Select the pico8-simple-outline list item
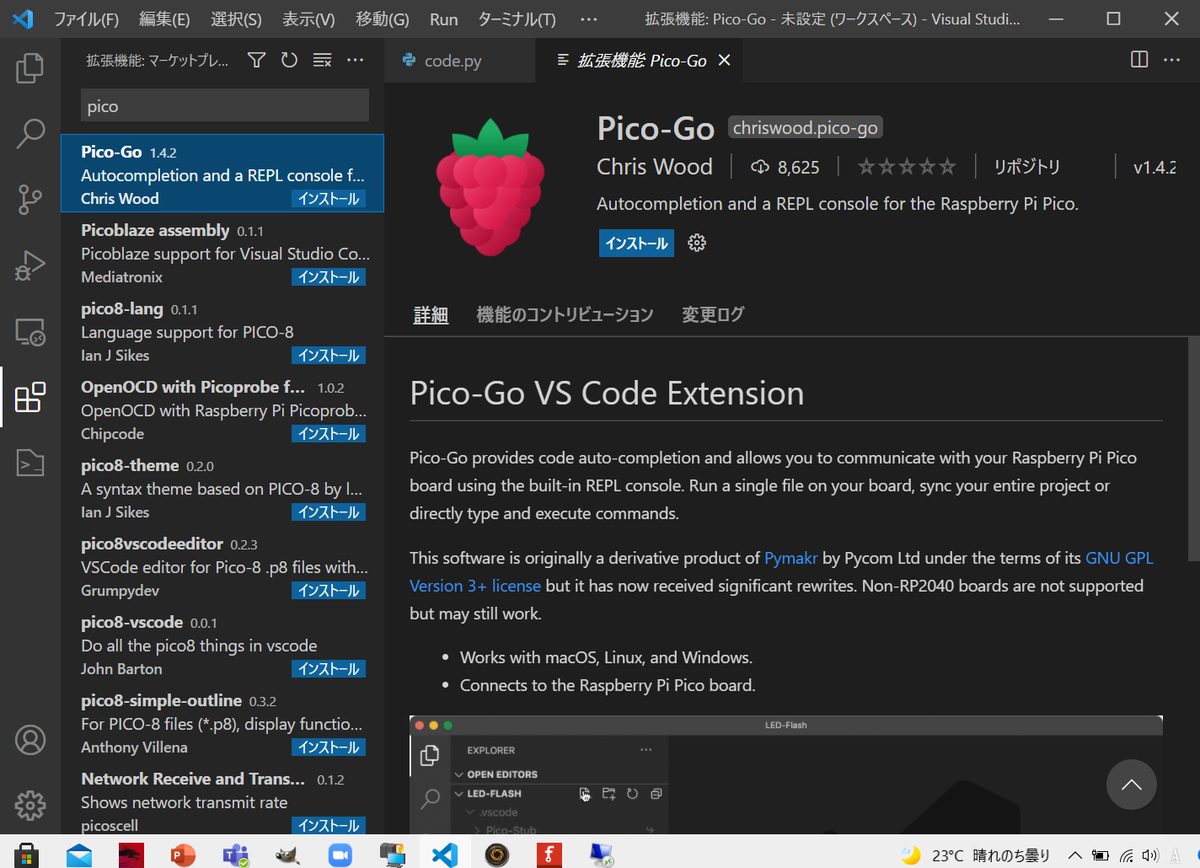This screenshot has width=1200, height=868. (x=222, y=723)
